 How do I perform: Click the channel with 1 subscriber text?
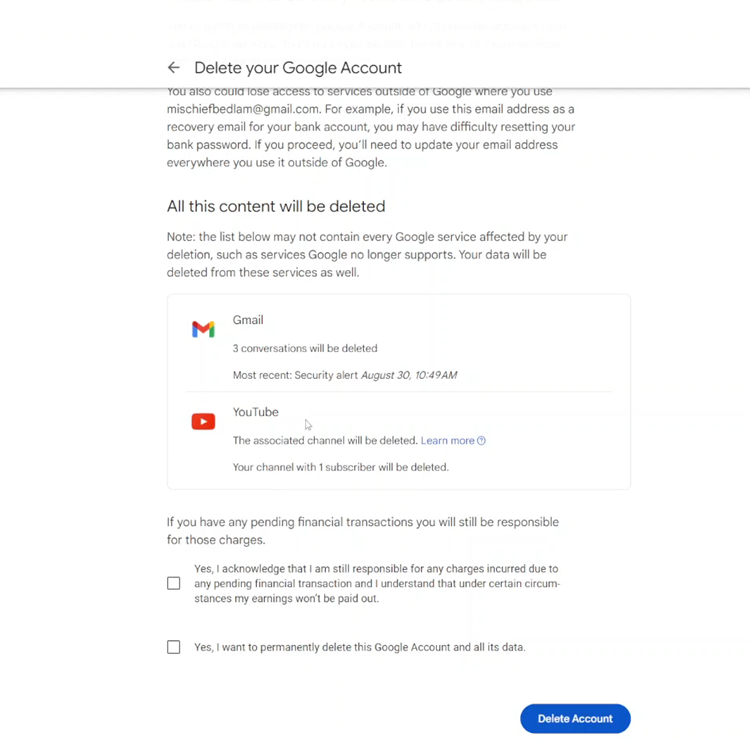[341, 467]
